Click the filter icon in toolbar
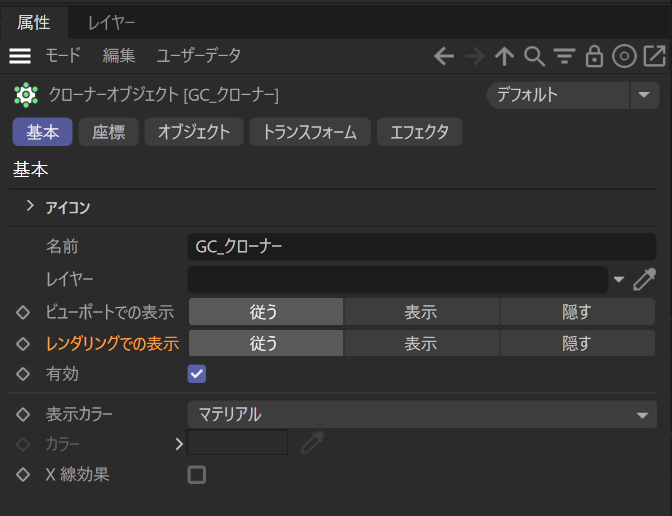 tap(564, 56)
